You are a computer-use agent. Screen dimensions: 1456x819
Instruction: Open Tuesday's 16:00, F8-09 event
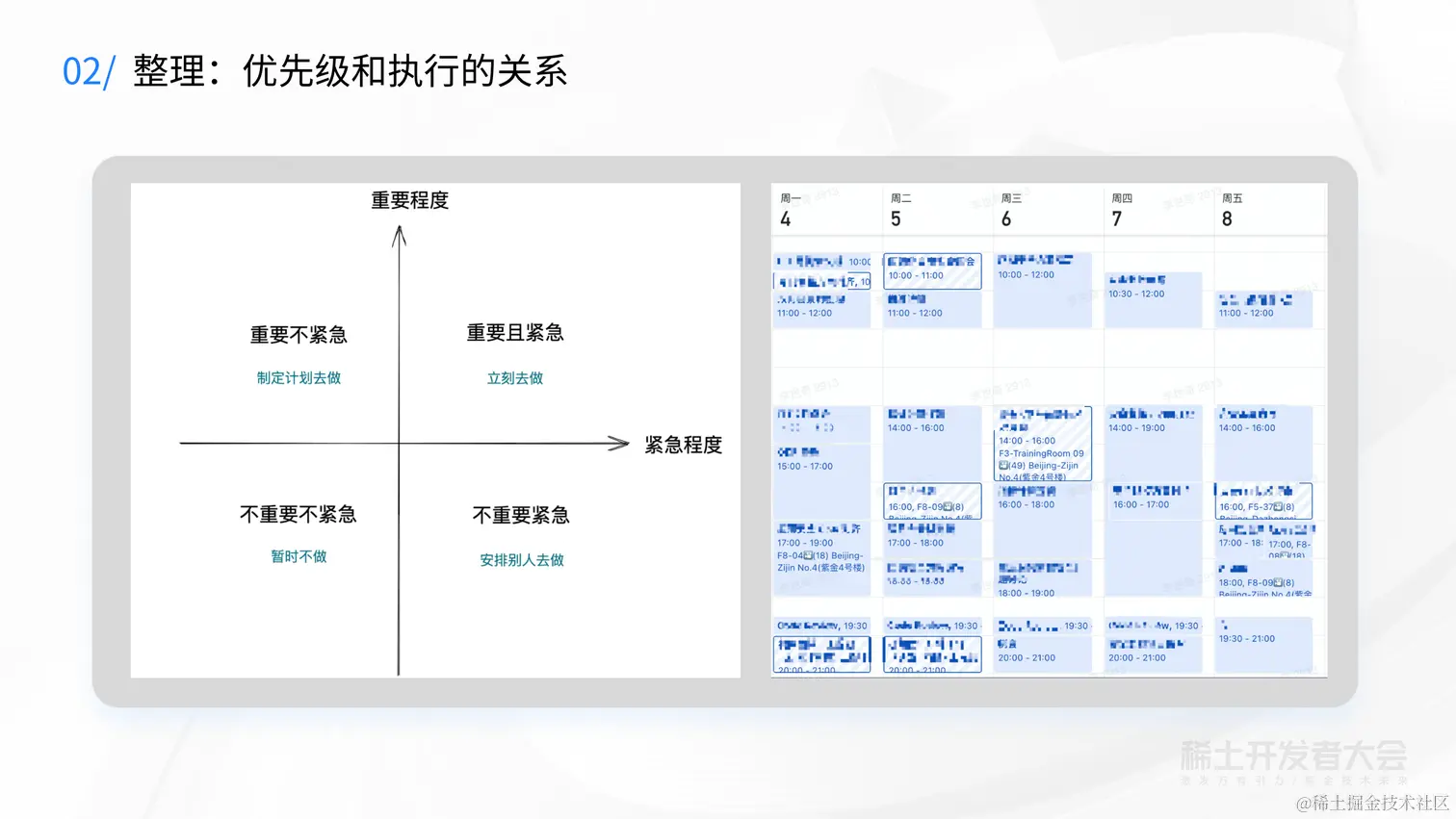click(932, 501)
